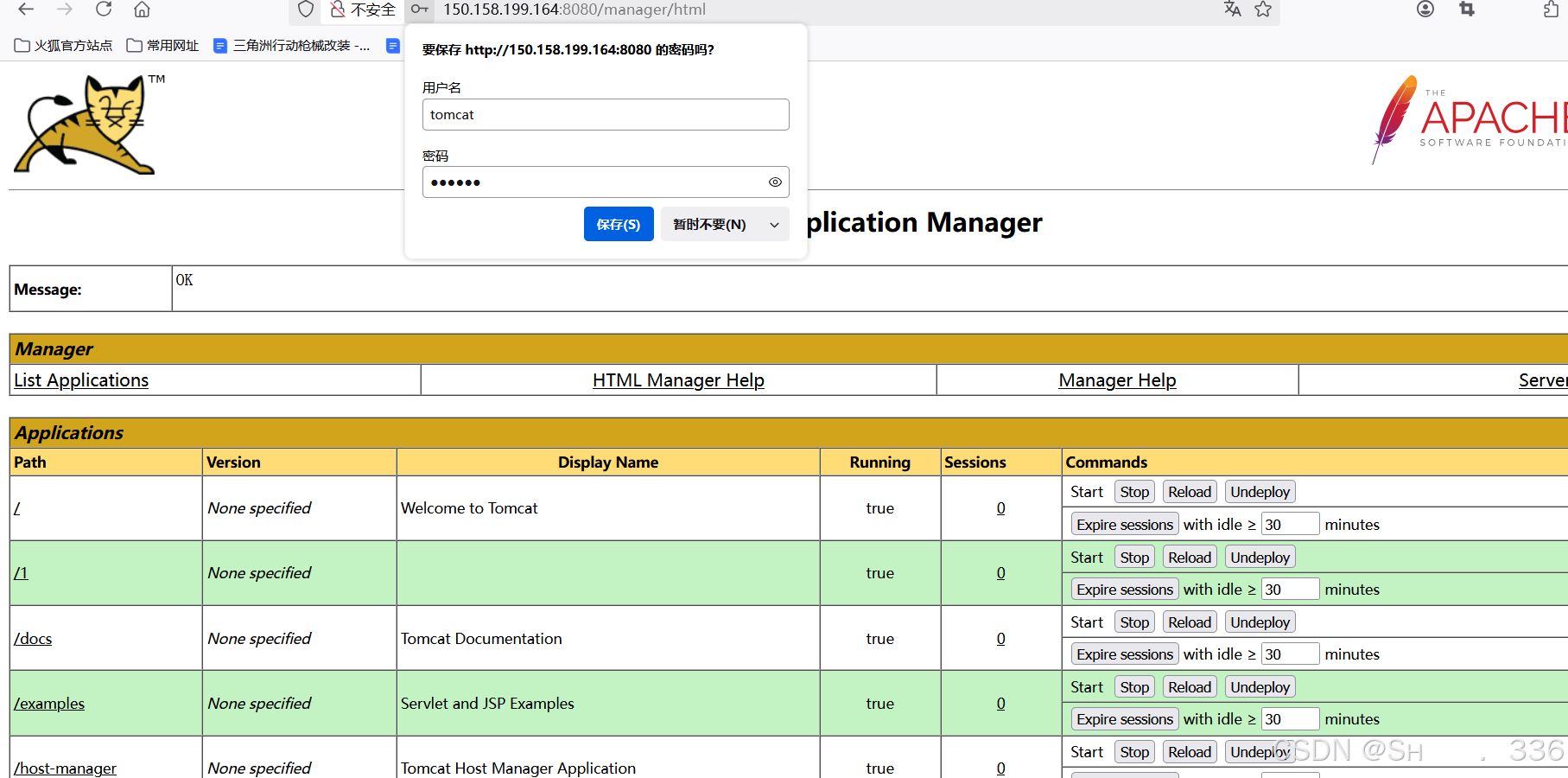The height and width of the screenshot is (778, 1568).
Task: Undeploy the Tomcat Documentation application
Action: 1260,622
